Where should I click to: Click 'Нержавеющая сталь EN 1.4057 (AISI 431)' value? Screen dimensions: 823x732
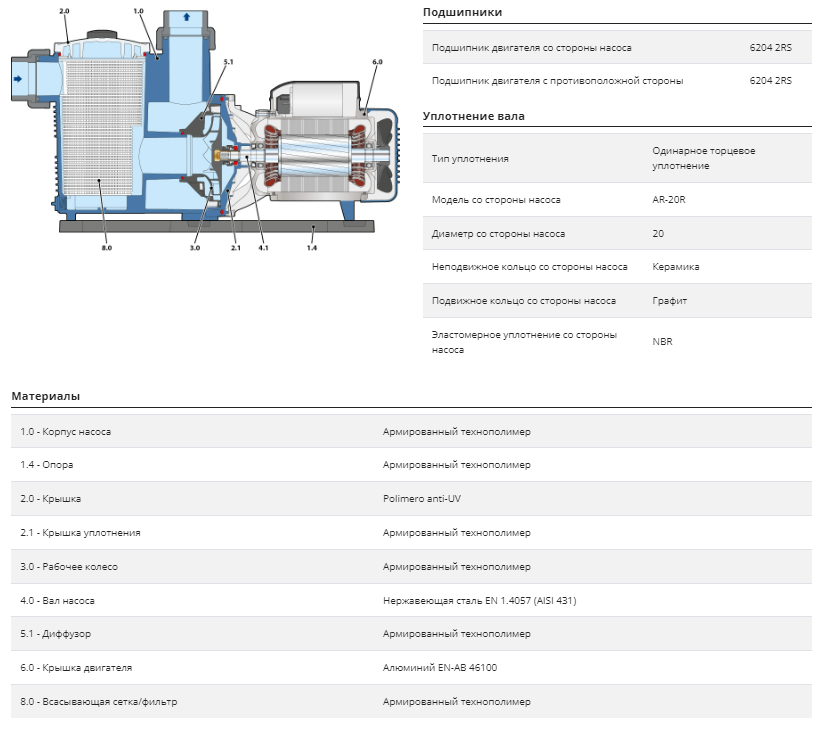click(479, 601)
